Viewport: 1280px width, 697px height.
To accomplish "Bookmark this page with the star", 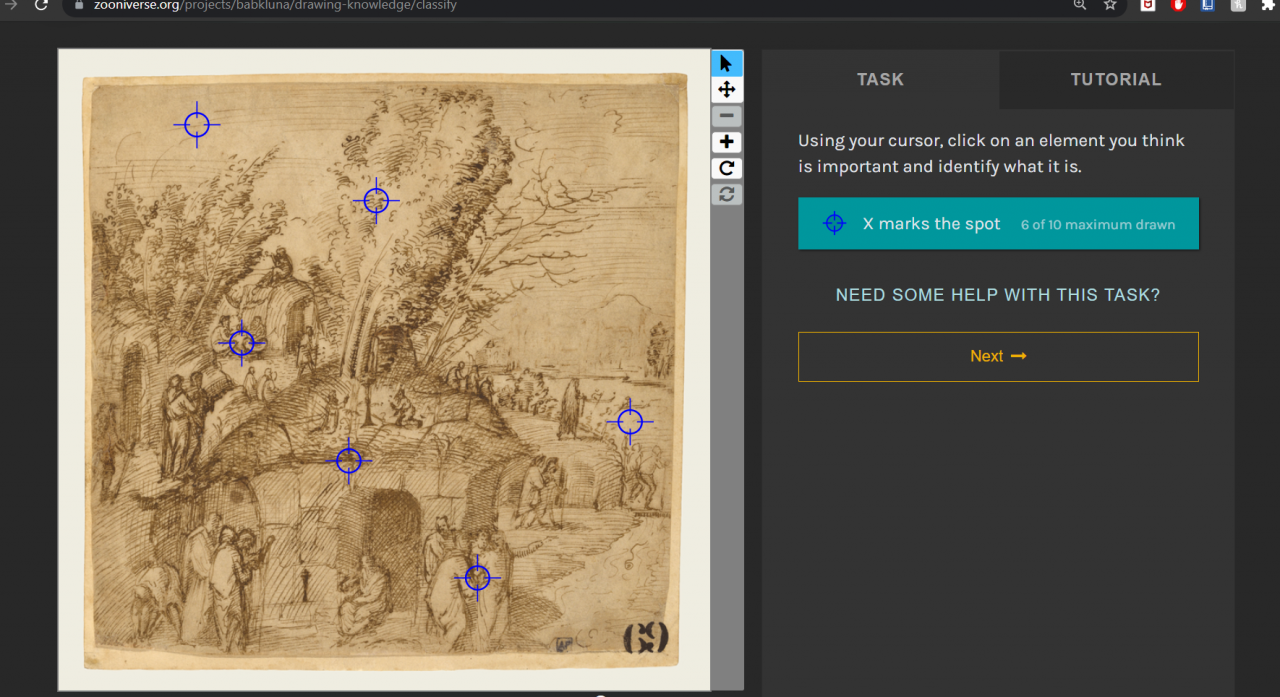I will coord(1110,5).
